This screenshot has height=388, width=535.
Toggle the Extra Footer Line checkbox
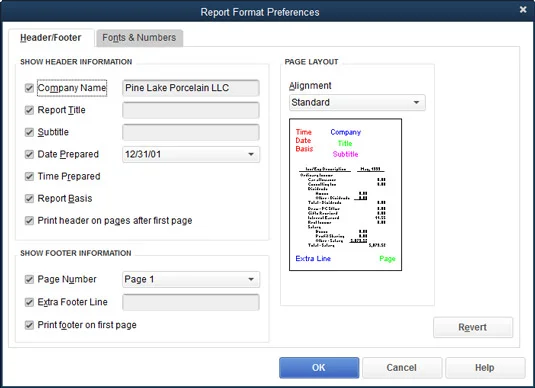pos(29,302)
